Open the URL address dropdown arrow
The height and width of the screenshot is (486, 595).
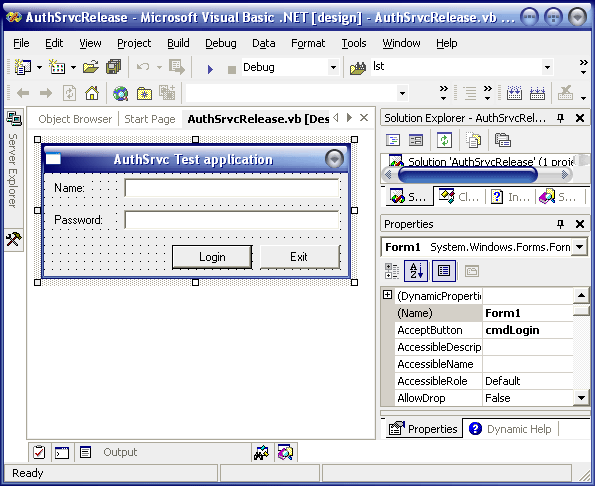[x=402, y=93]
